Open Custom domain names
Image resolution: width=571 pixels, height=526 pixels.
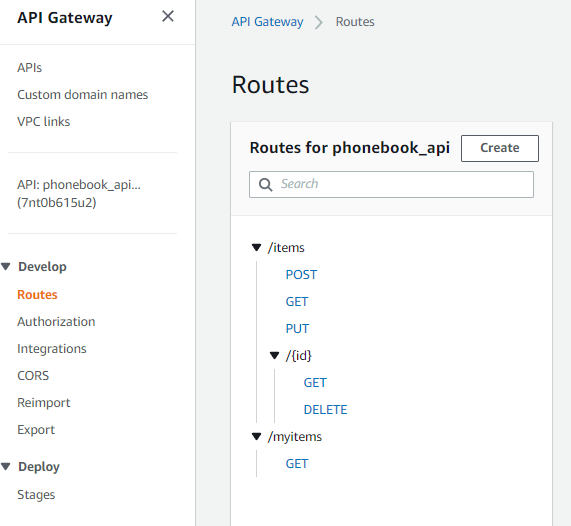tap(83, 95)
